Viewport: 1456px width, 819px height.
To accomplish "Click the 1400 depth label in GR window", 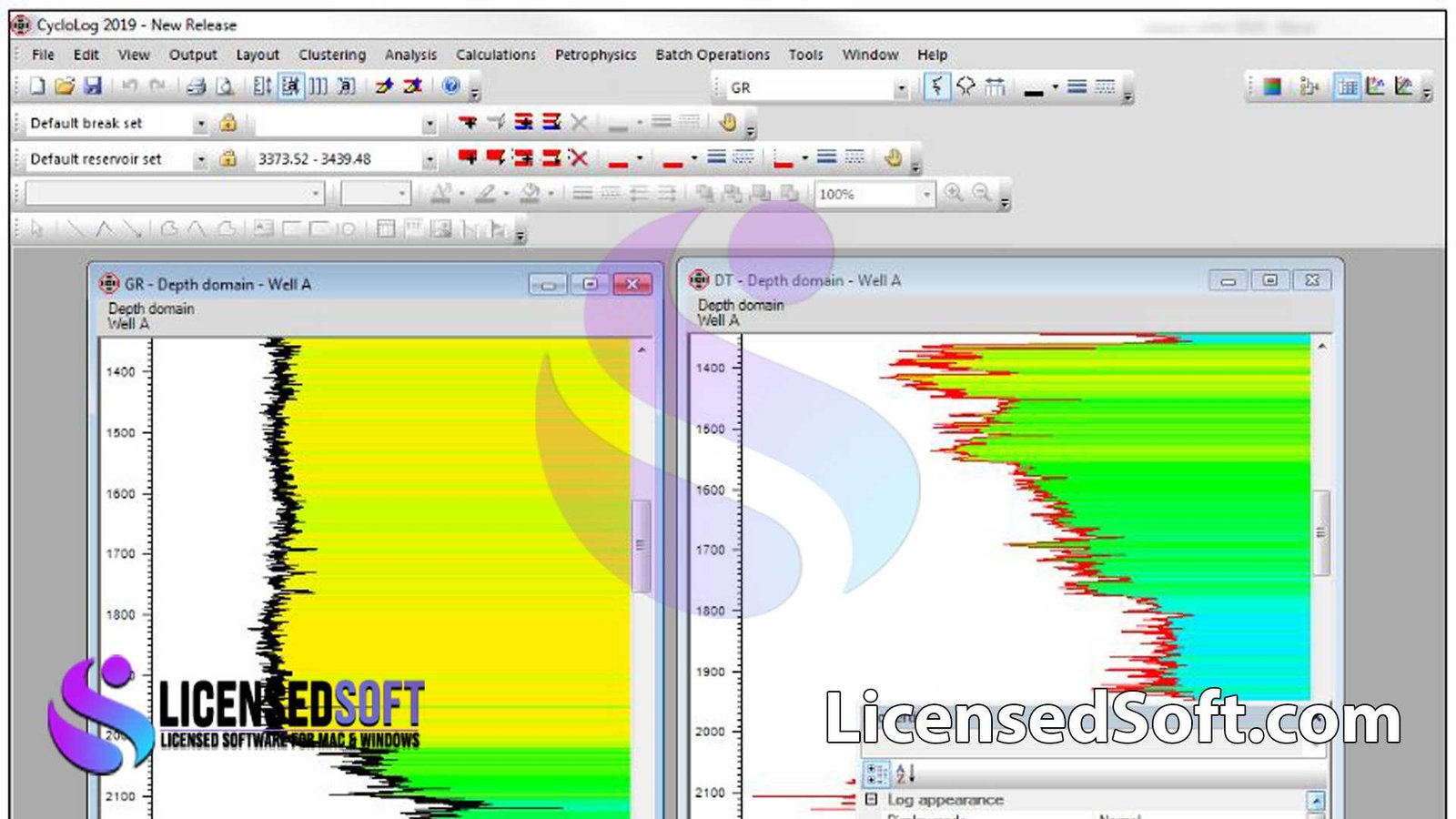I will click(x=120, y=371).
